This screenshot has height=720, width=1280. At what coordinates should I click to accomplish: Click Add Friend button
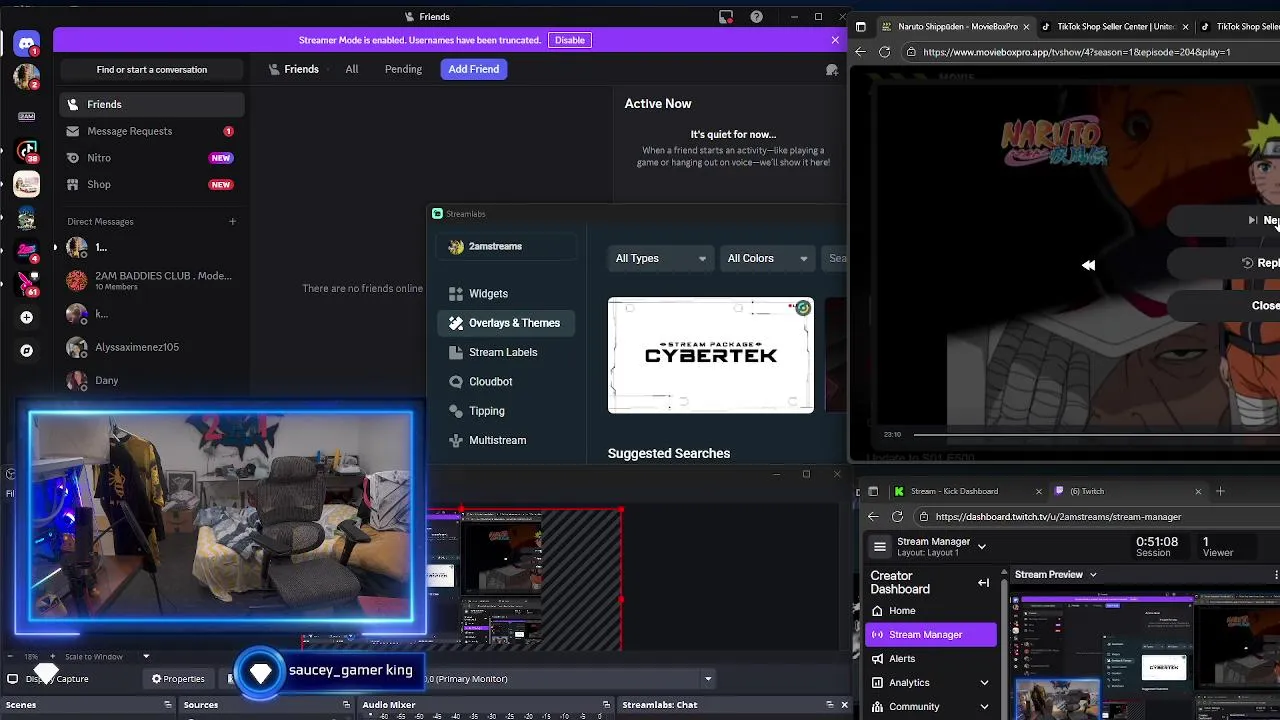(474, 69)
